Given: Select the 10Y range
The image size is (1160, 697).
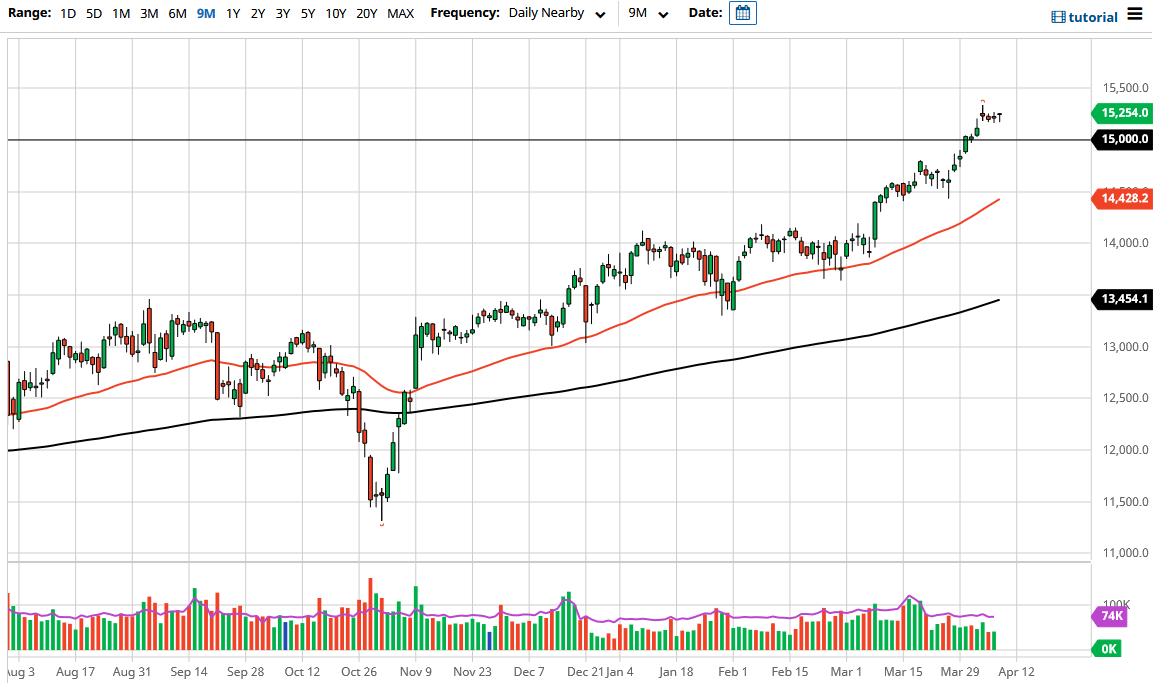Looking at the screenshot, I should (x=336, y=14).
